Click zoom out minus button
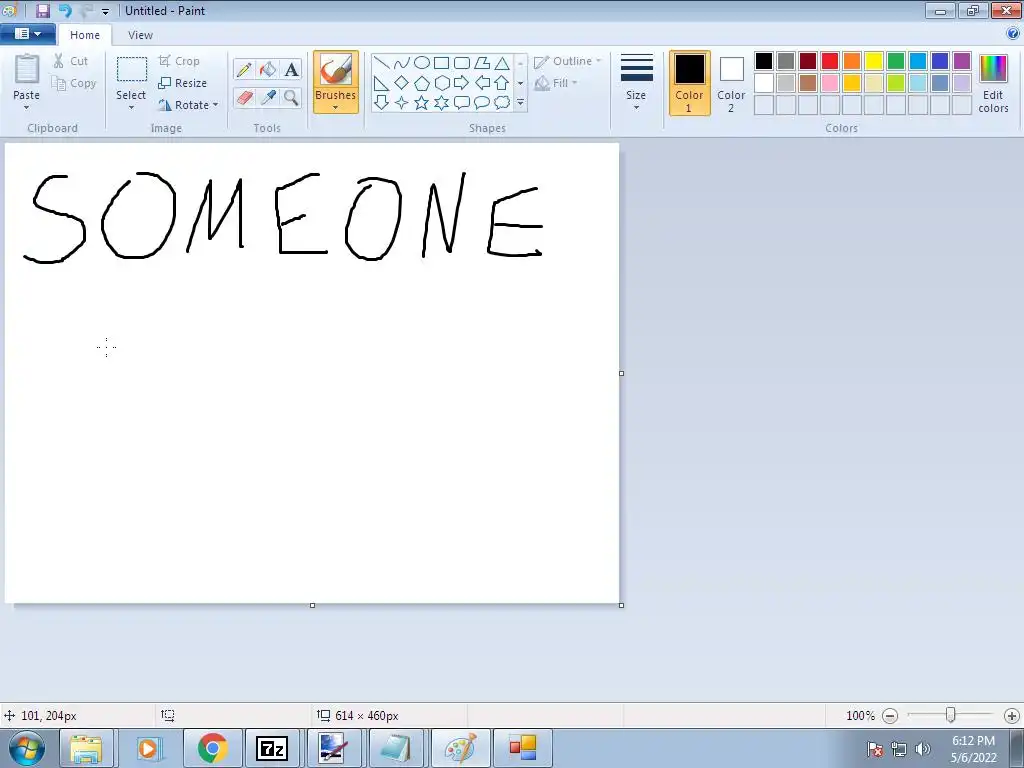The height and width of the screenshot is (768, 1024). click(889, 716)
